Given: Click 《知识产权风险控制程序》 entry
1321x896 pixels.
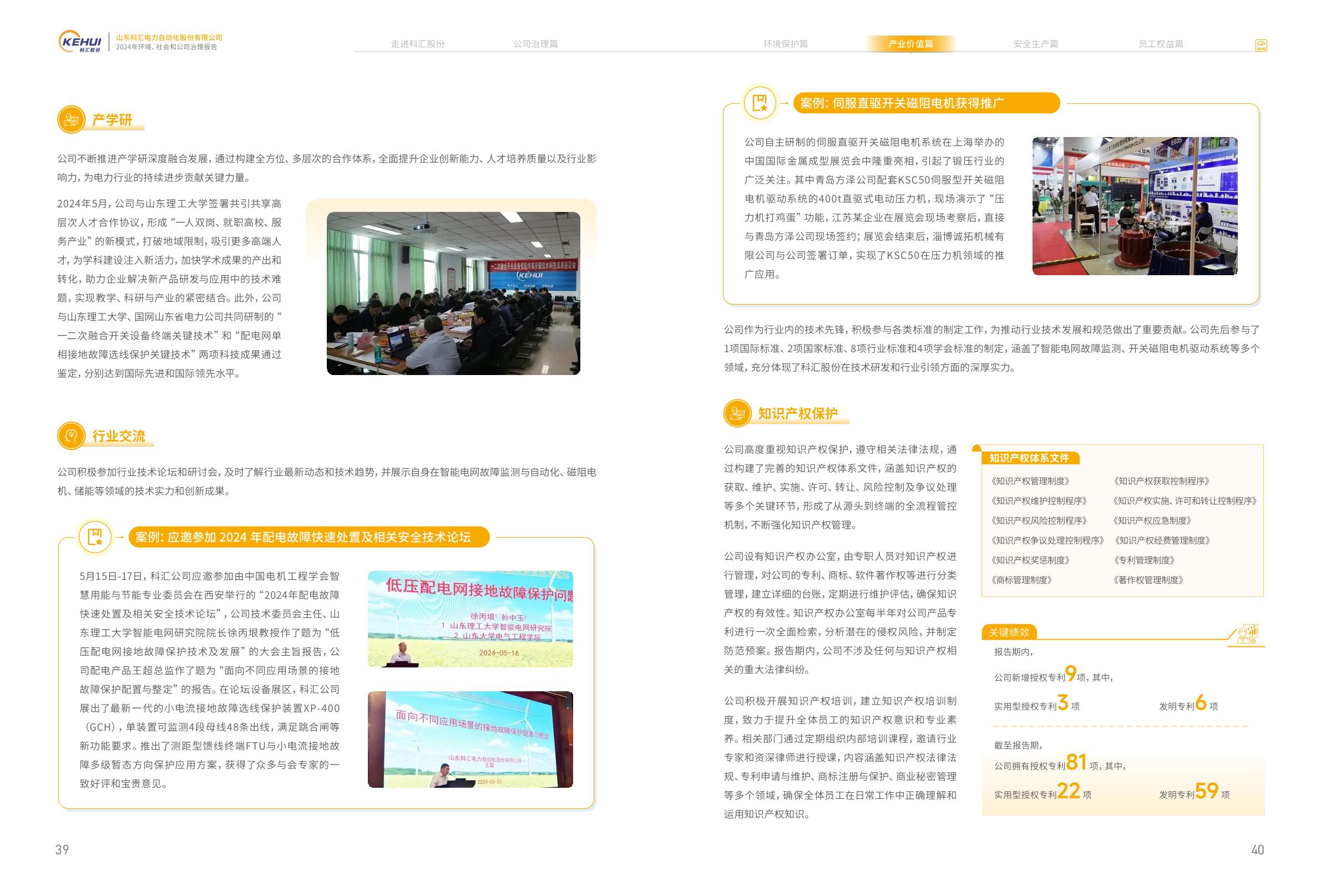Looking at the screenshot, I should 1039,521.
